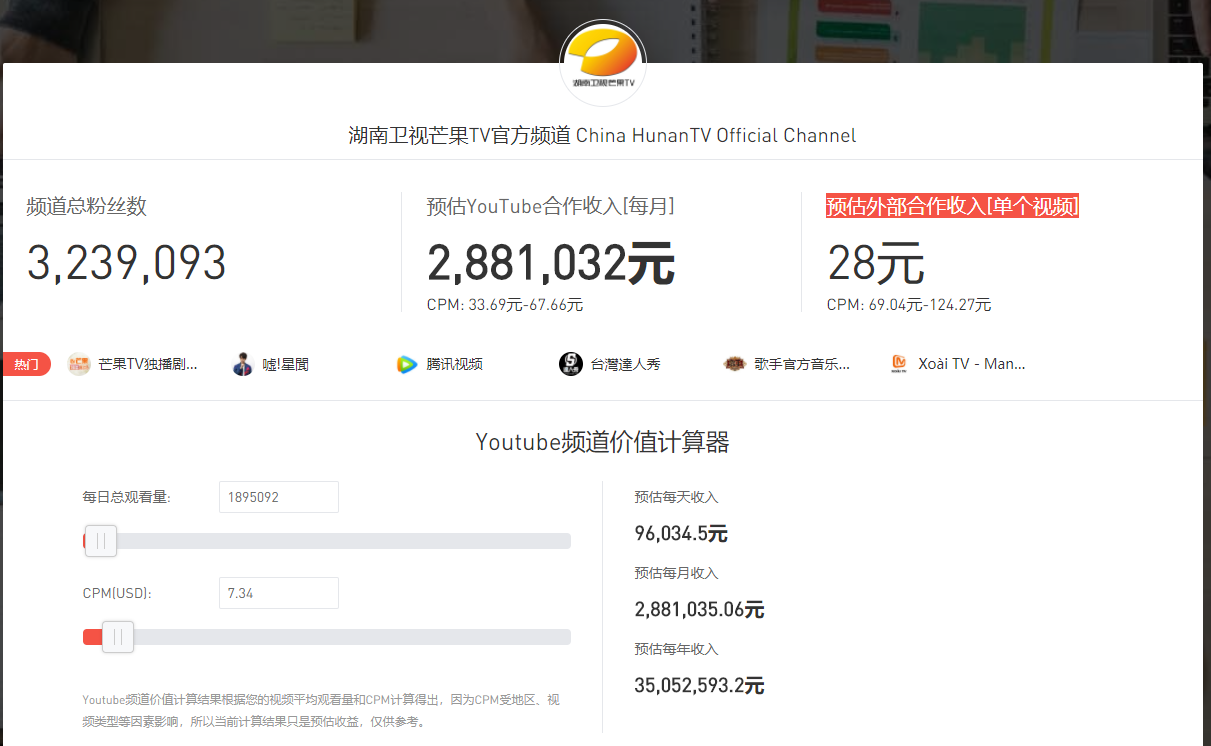The width and height of the screenshot is (1211, 746).
Task: Click the CPM(USD) slider handle
Action: coord(117,636)
